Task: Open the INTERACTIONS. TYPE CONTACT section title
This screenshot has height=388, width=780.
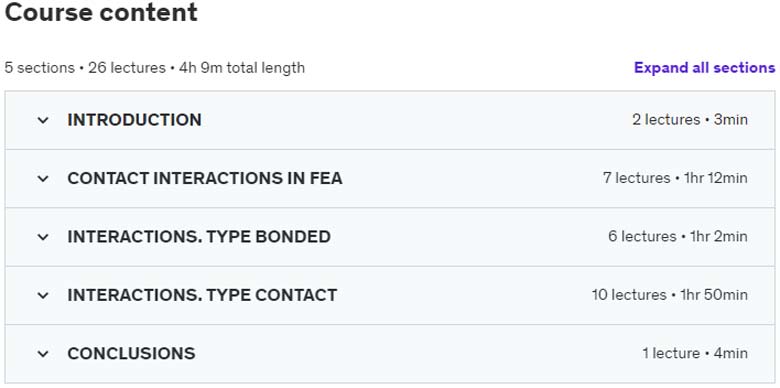Action: click(202, 295)
